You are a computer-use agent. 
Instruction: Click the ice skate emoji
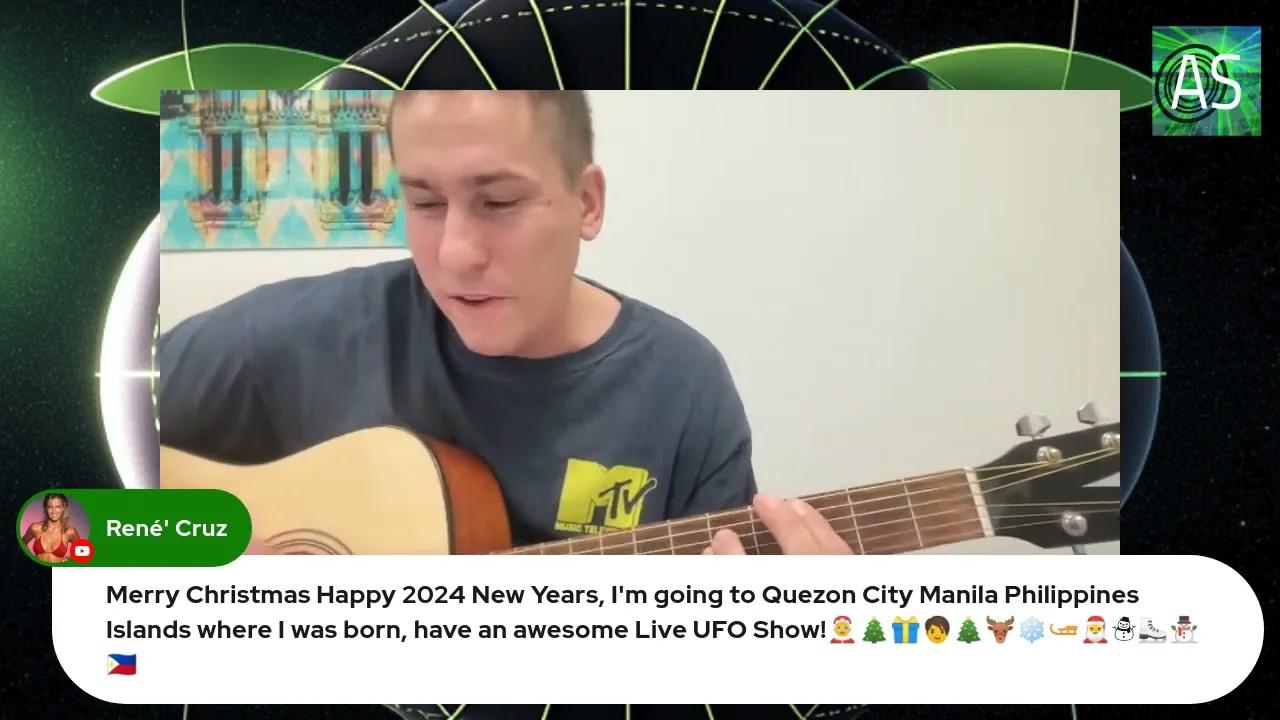1152,631
